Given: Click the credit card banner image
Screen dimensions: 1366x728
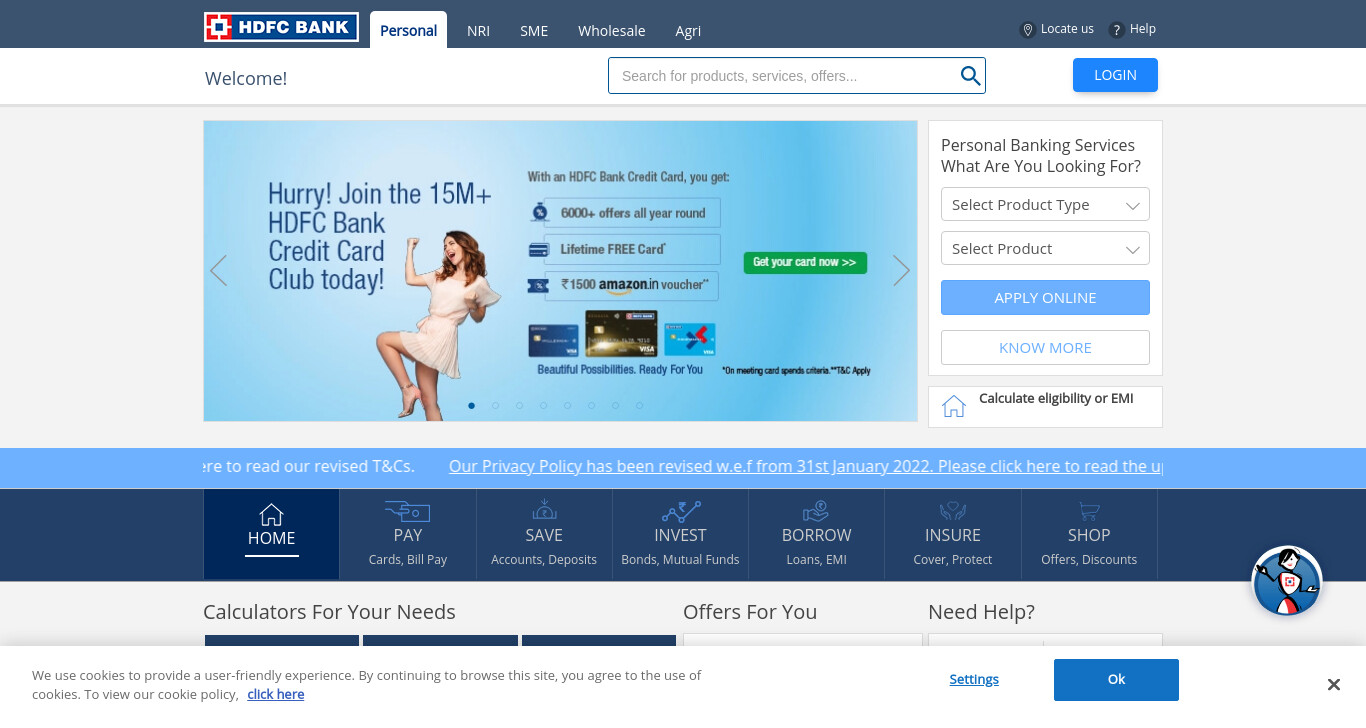Looking at the screenshot, I should tap(560, 271).
